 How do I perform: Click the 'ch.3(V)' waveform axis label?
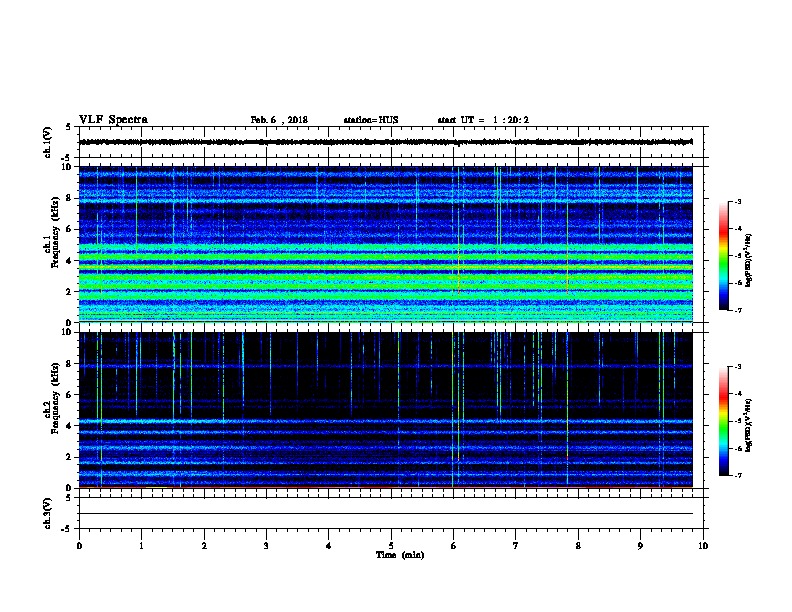pyautogui.click(x=47, y=513)
